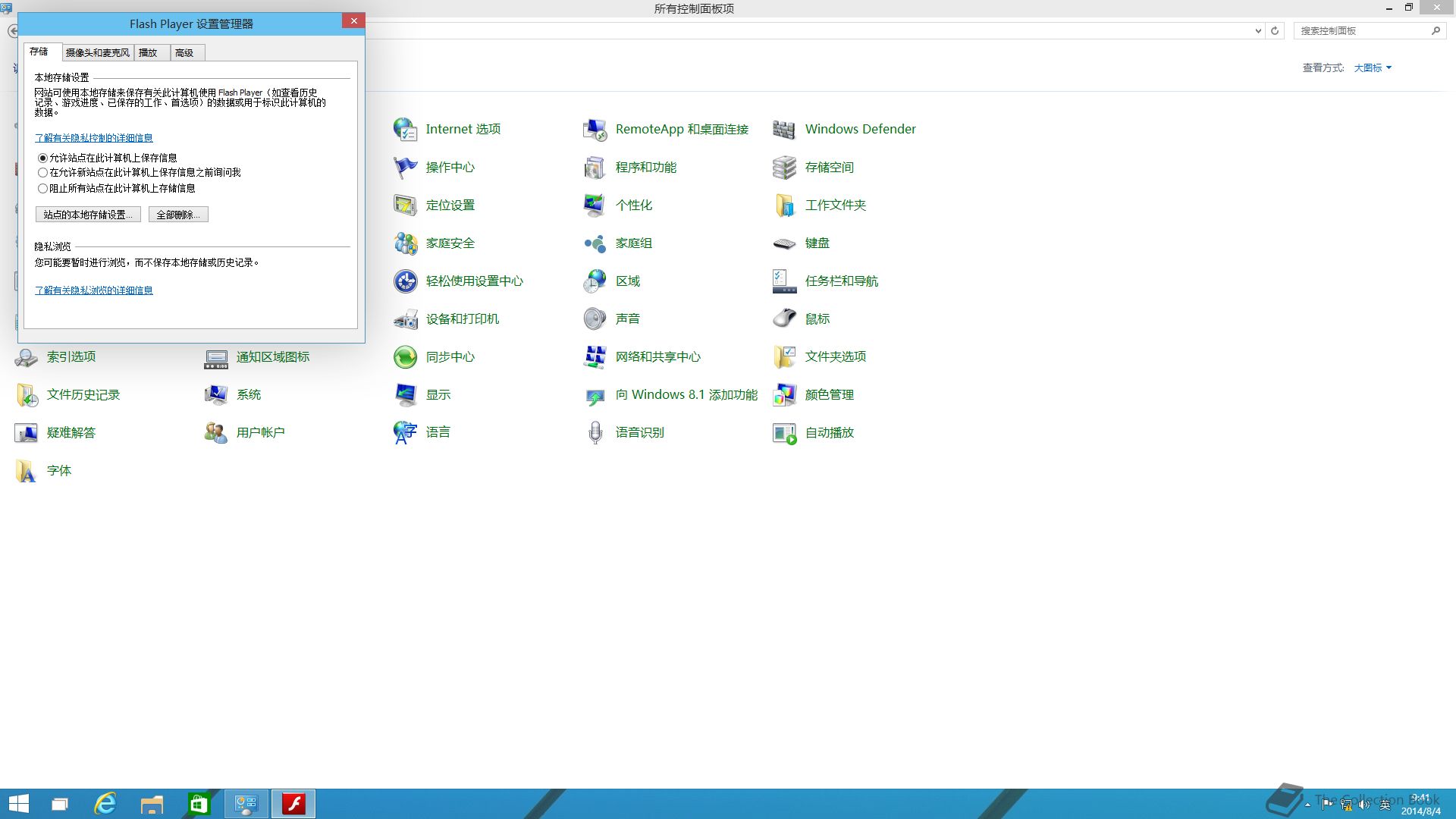The height and width of the screenshot is (819, 1456).
Task: Open 了解有关隐私控制的详细信息 link
Action: (94, 138)
